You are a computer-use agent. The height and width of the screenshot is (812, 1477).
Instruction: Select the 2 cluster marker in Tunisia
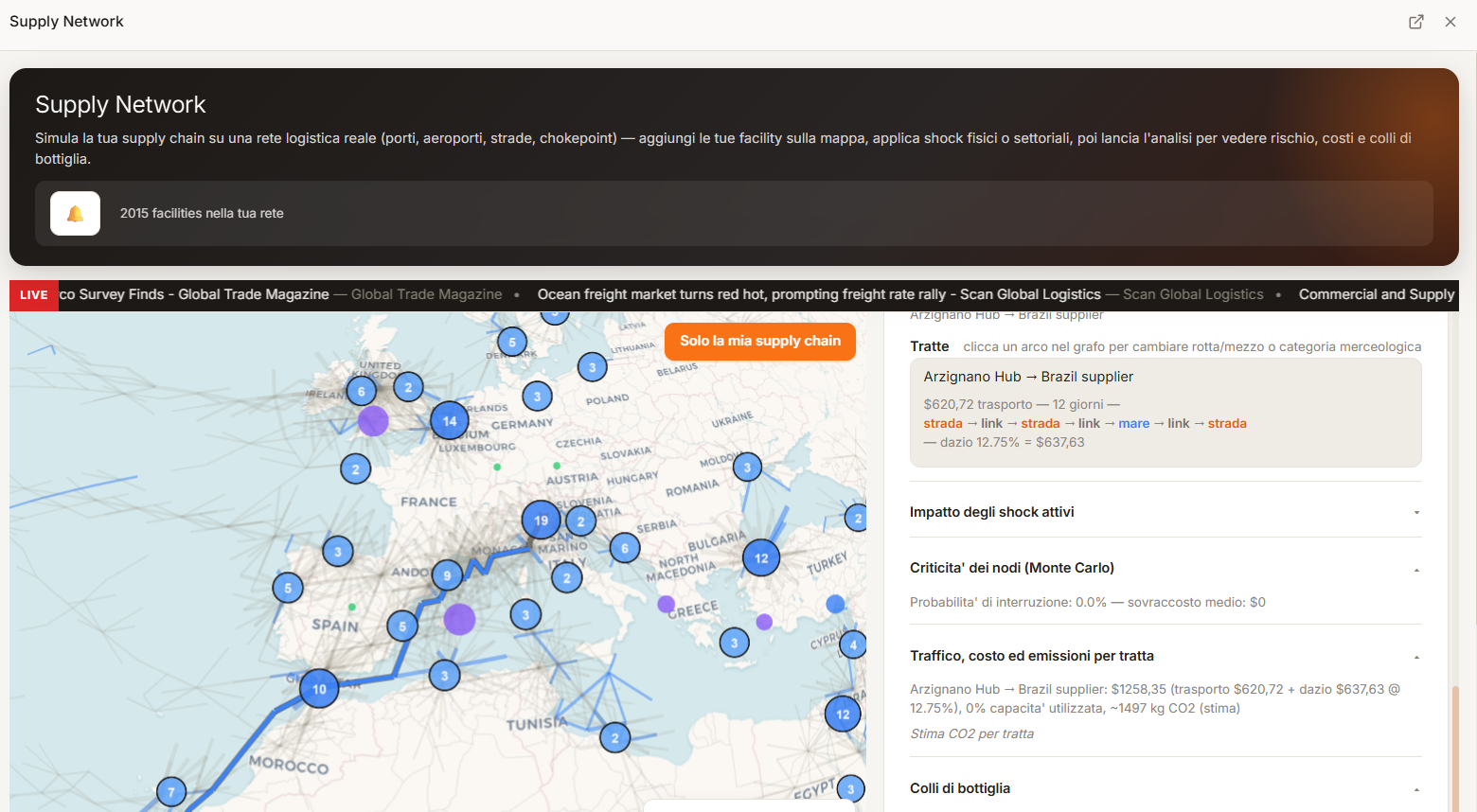[x=615, y=737]
